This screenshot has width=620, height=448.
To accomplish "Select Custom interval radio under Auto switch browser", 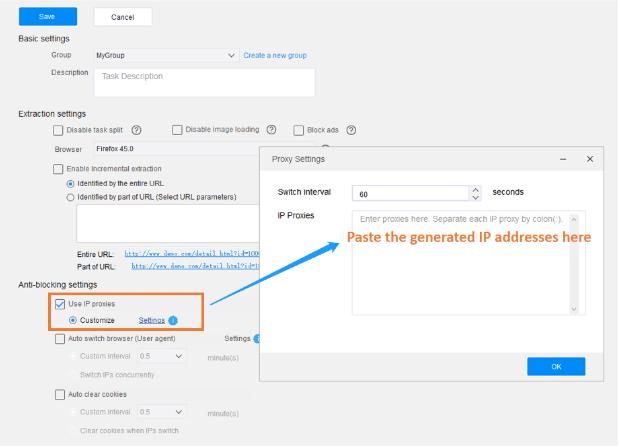I will pyautogui.click(x=73, y=356).
